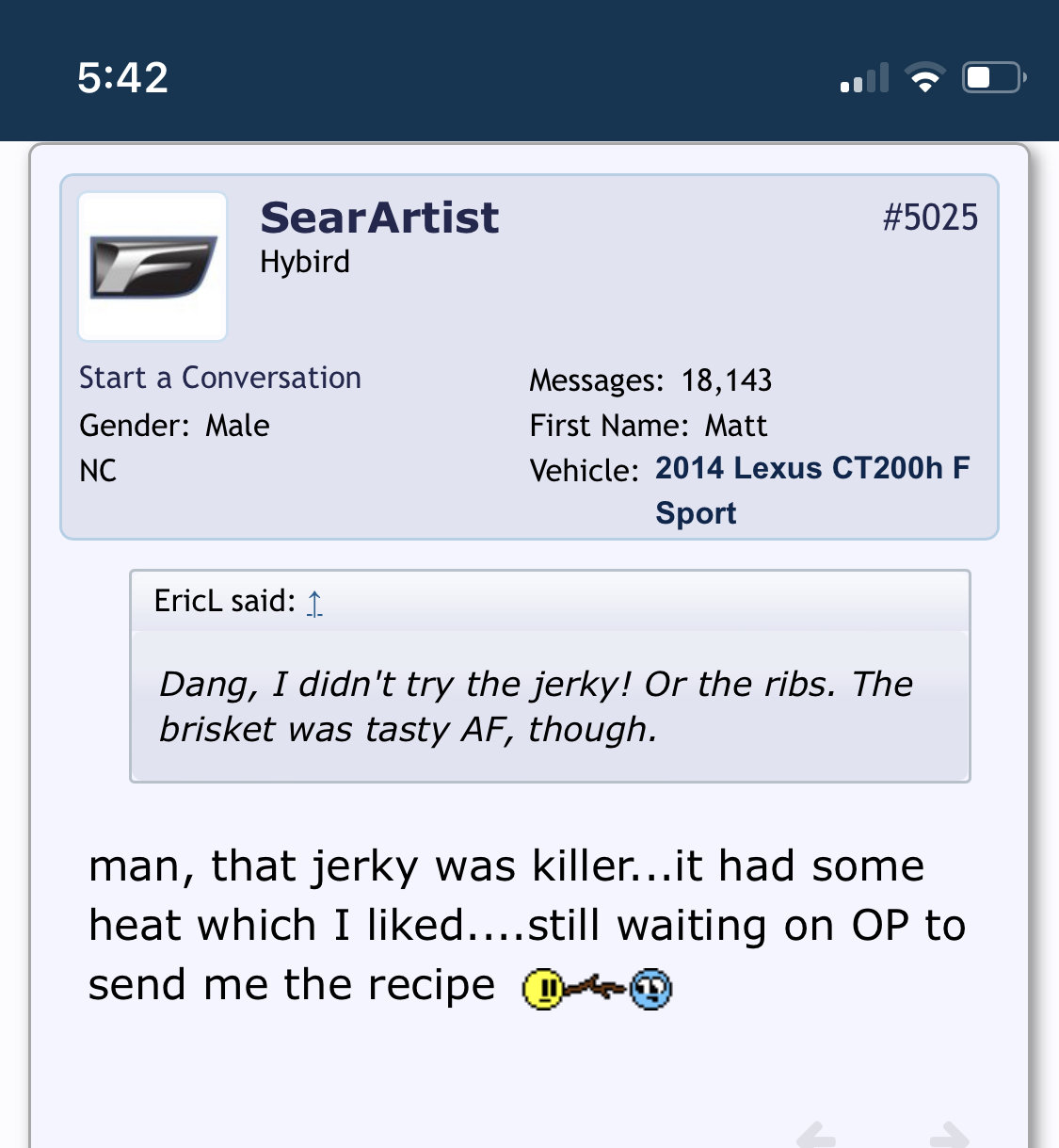Tap the faded right arrow below the post
The image size is (1059, 1148).
tap(949, 1134)
